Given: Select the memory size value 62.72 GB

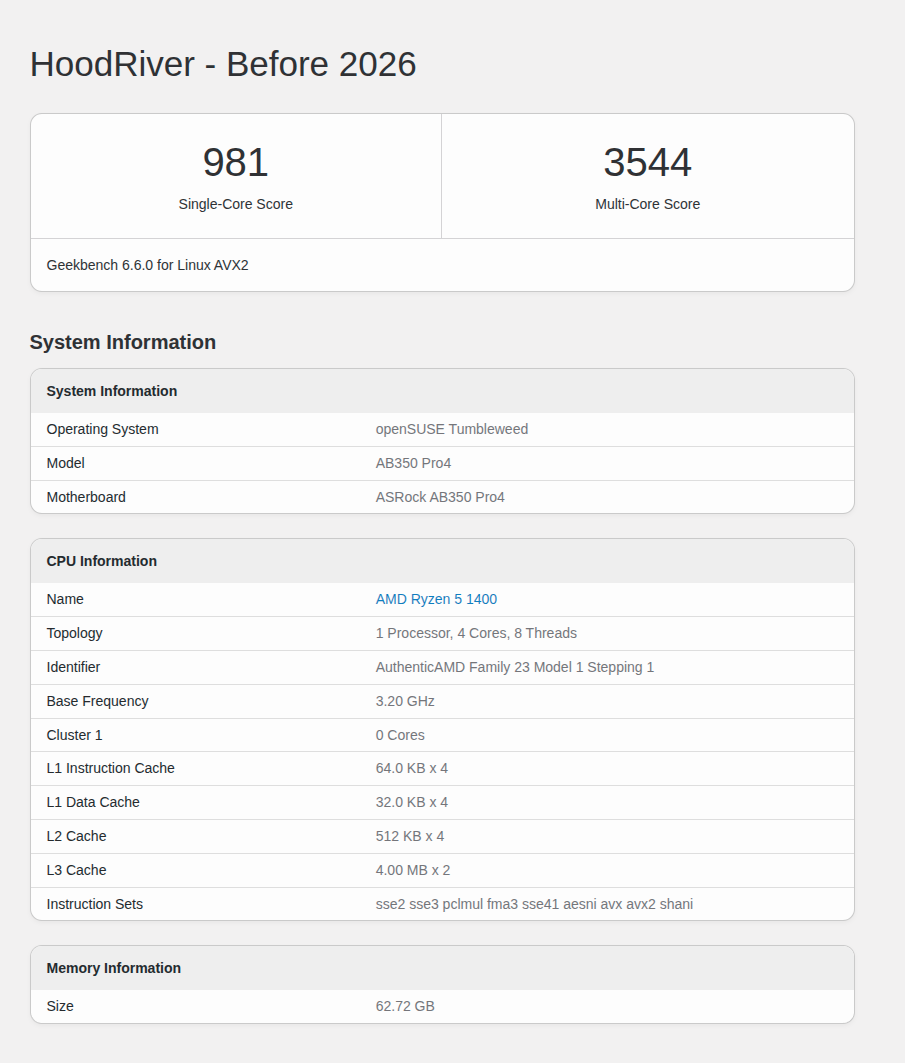Looking at the screenshot, I should (405, 1006).
